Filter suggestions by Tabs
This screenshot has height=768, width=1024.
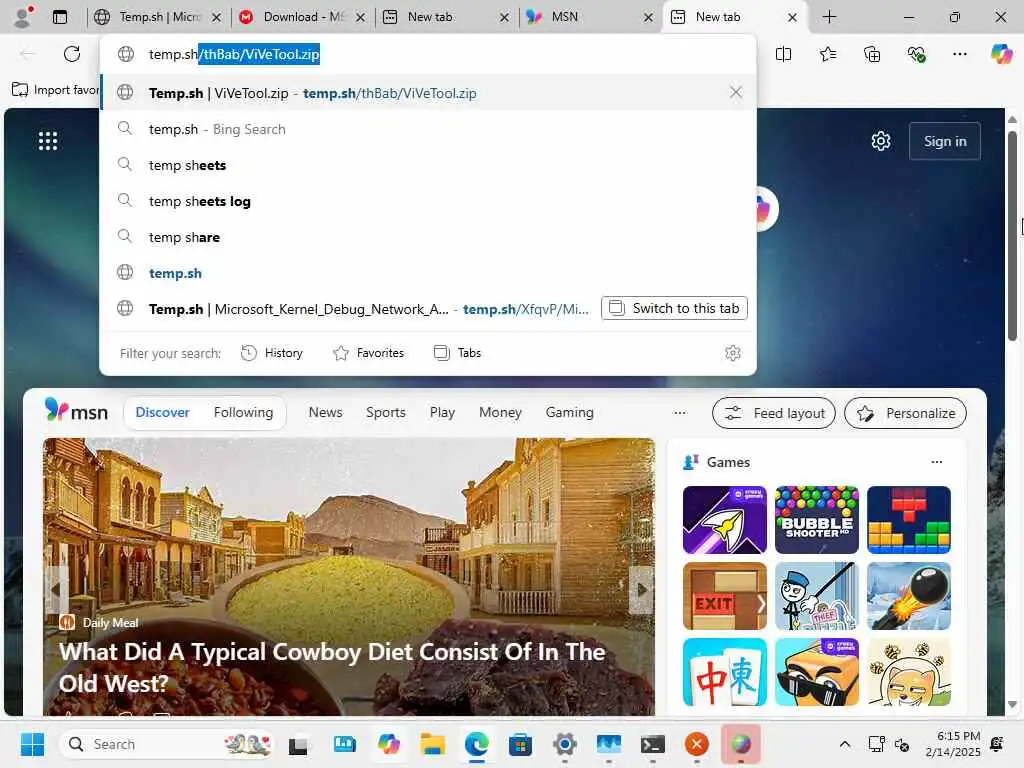tap(458, 353)
